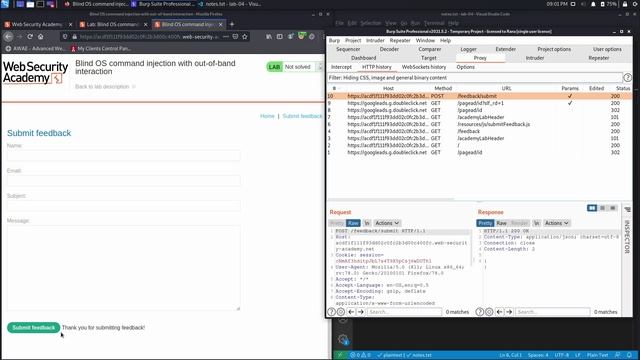
Task: Go to next match in Response search
Action: (x=509, y=312)
